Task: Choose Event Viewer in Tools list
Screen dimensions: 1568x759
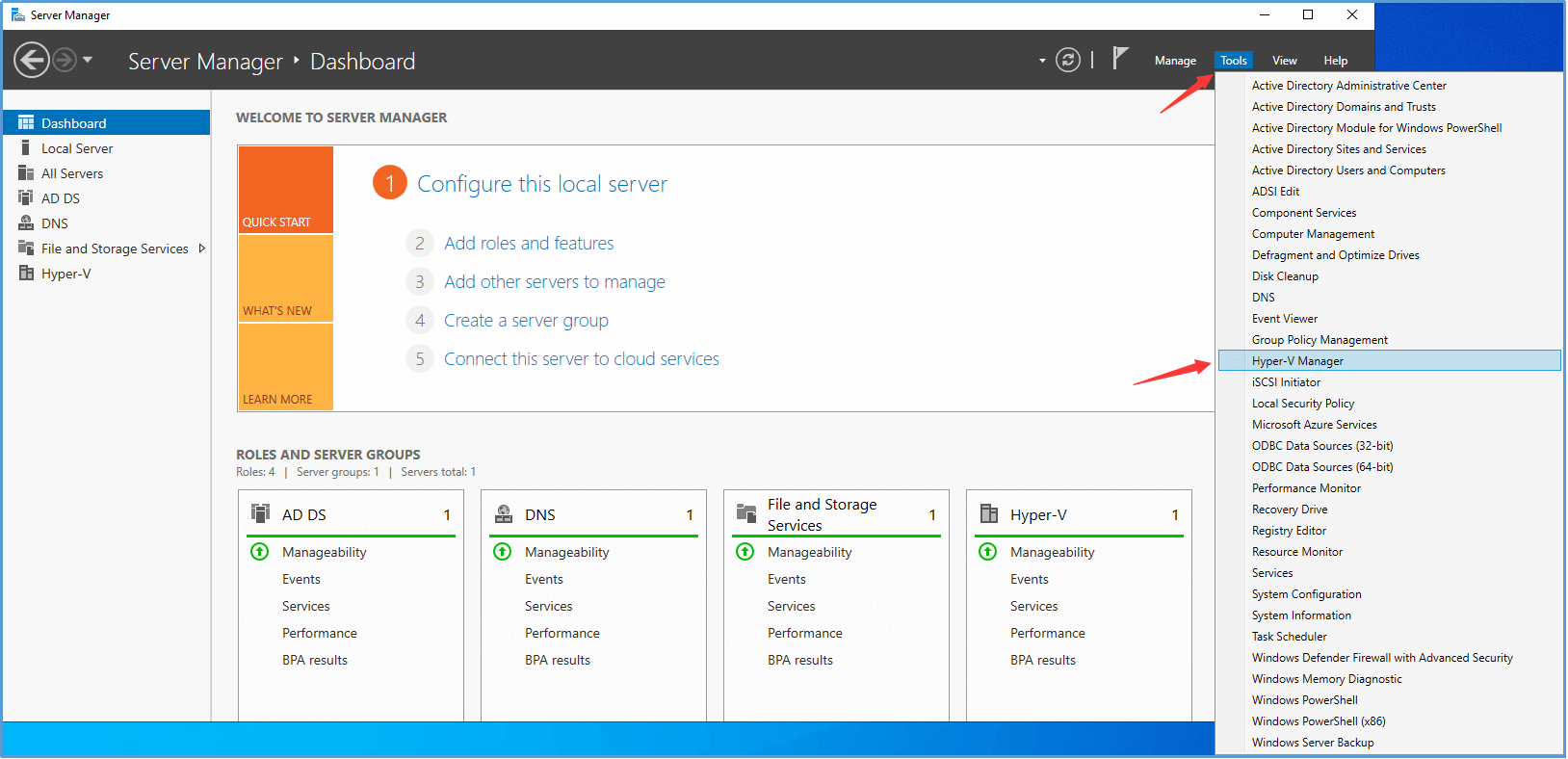Action: pyautogui.click(x=1284, y=319)
